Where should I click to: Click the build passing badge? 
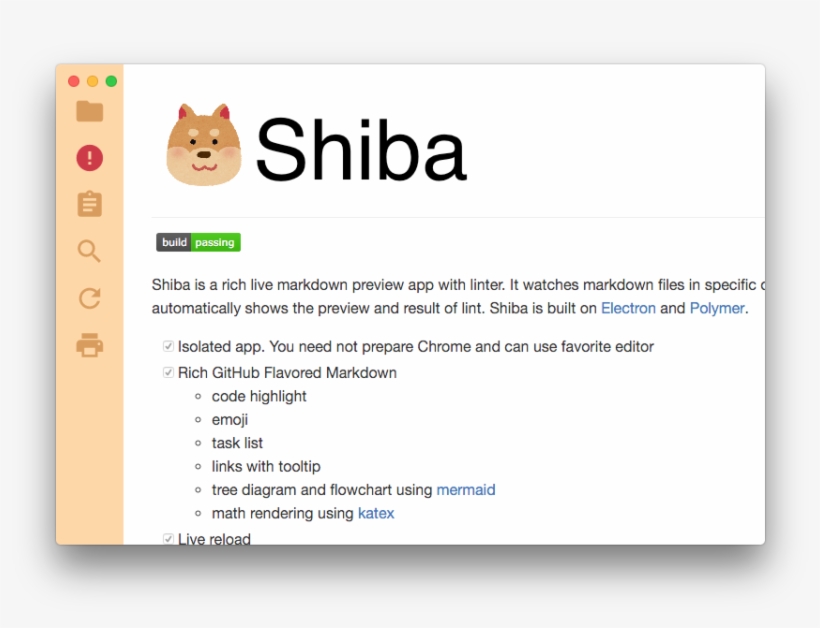click(198, 243)
